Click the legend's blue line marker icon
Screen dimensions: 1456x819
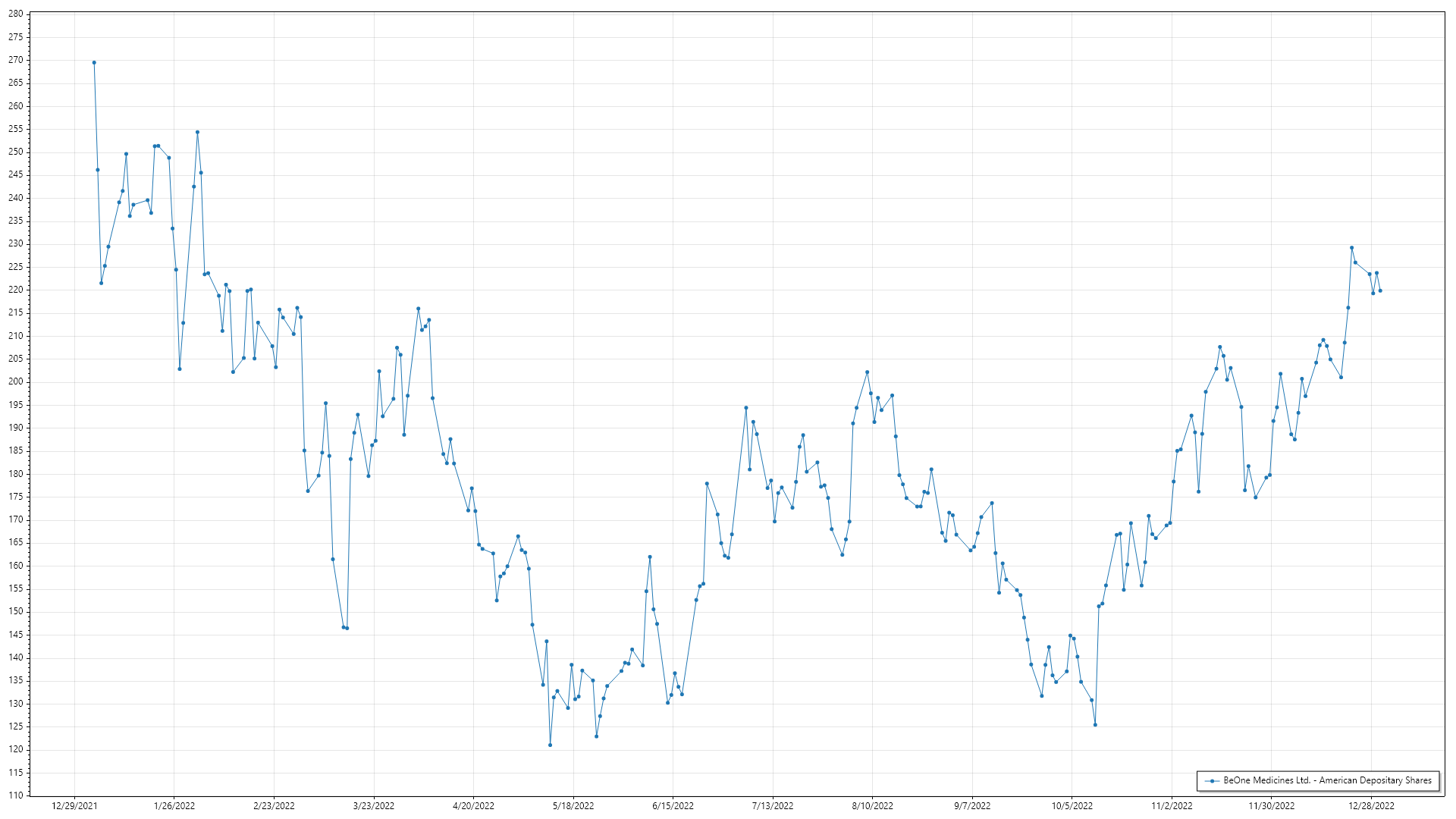pyautogui.click(x=1212, y=781)
